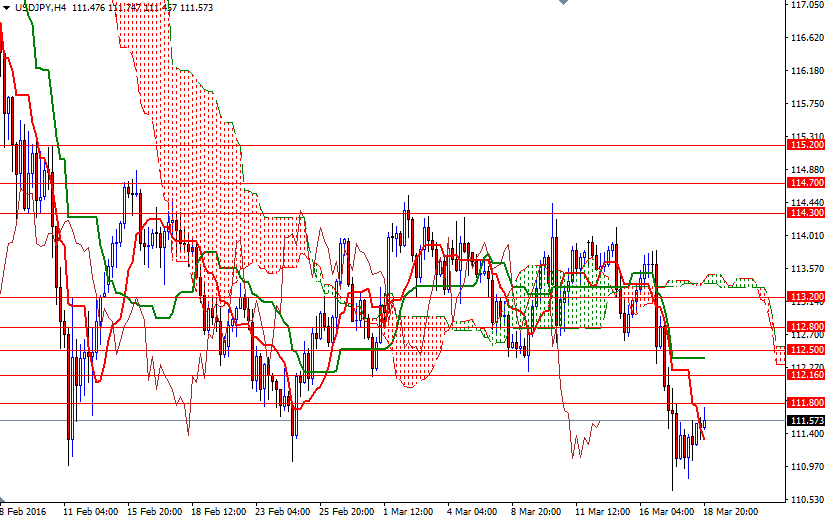Viewport: 825px width, 520px height.
Task: Click the grey corner triangle above 8 Feb 2016
Action: pyautogui.click(x=2, y=499)
